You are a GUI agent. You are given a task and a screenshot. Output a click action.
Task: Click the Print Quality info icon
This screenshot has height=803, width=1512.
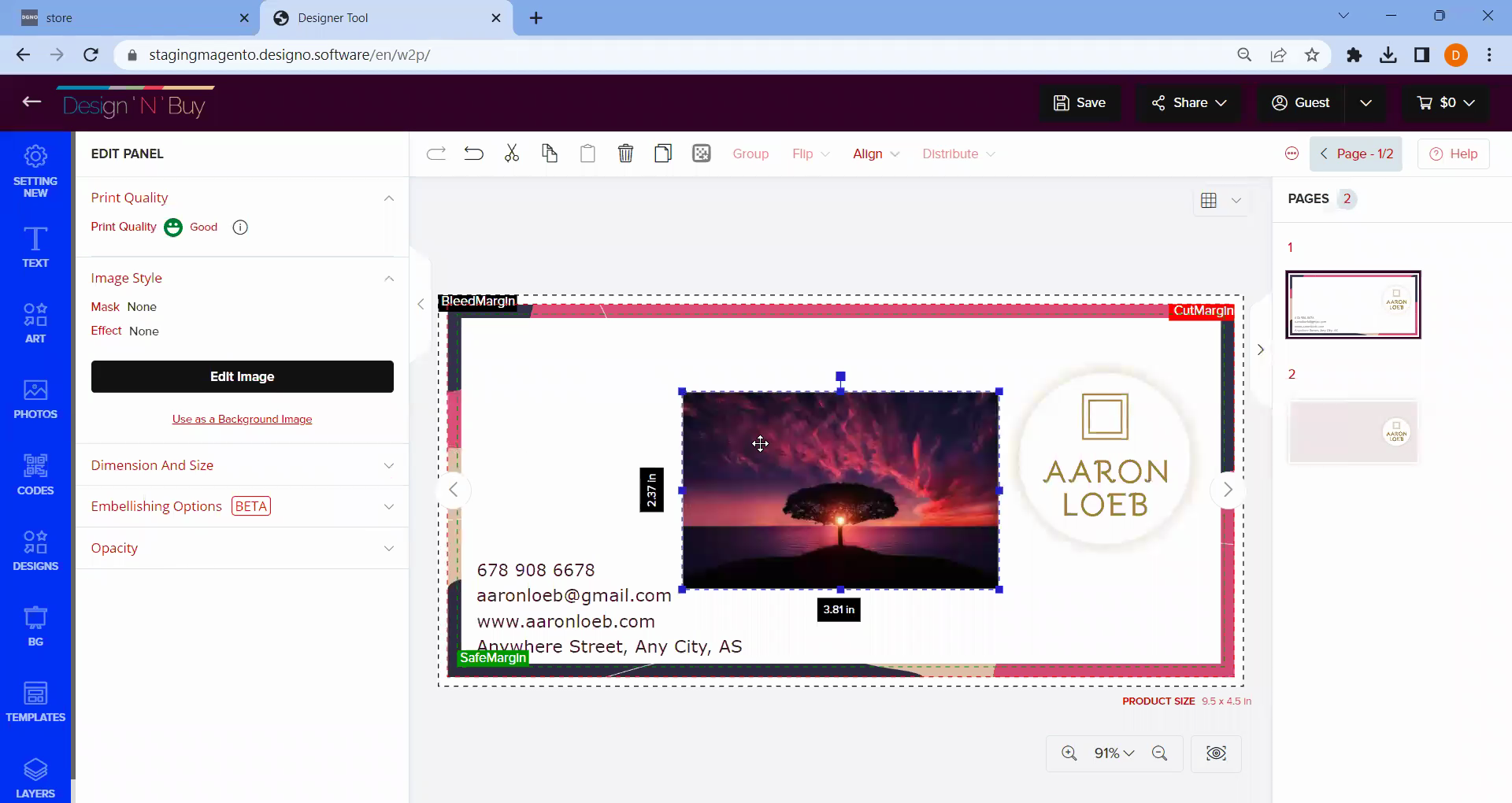(240, 228)
